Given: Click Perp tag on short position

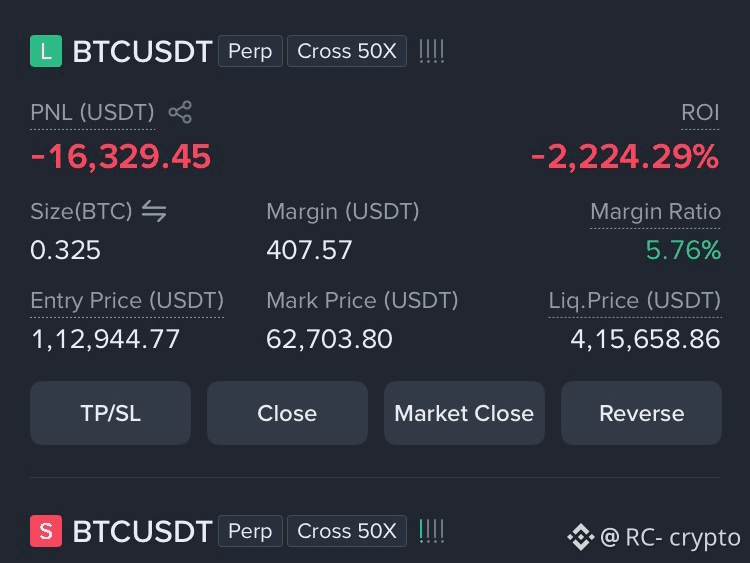Looking at the screenshot, I should tap(250, 531).
